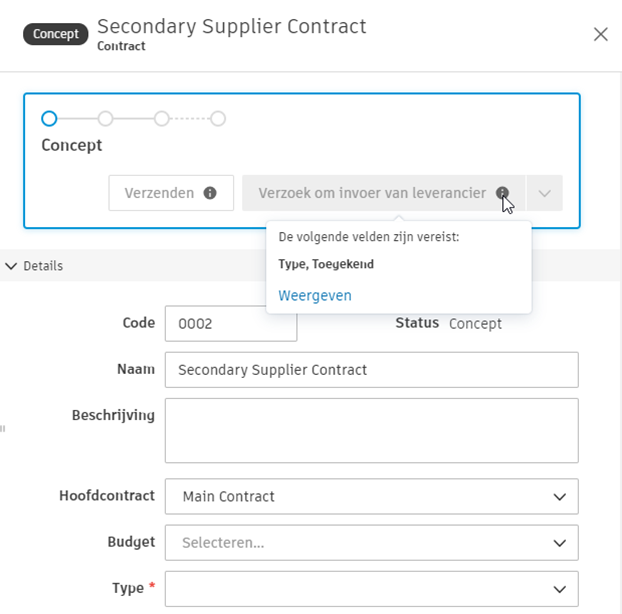
Task: Focus the Beschrijving text area
Action: (x=371, y=430)
